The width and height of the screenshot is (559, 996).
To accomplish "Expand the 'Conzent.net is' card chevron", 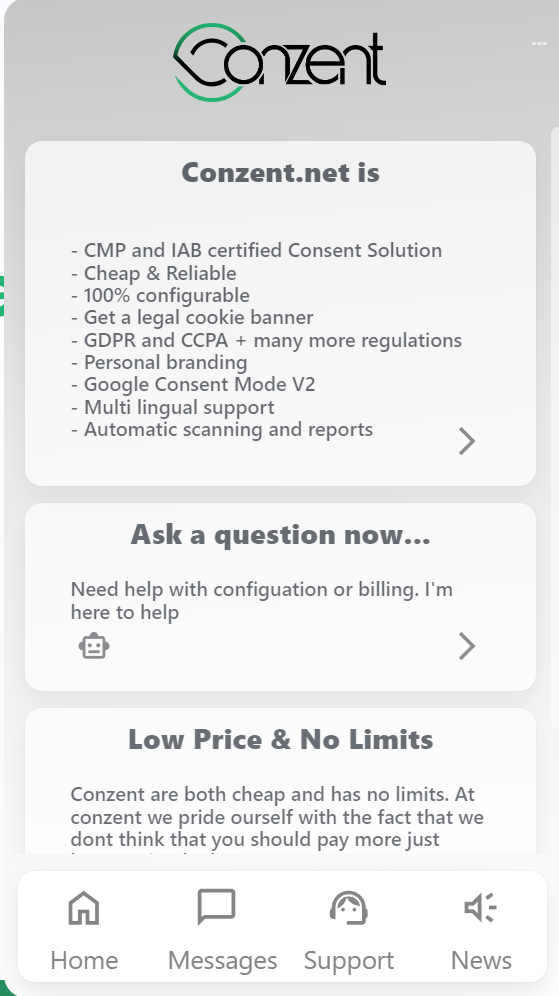I will (x=467, y=441).
